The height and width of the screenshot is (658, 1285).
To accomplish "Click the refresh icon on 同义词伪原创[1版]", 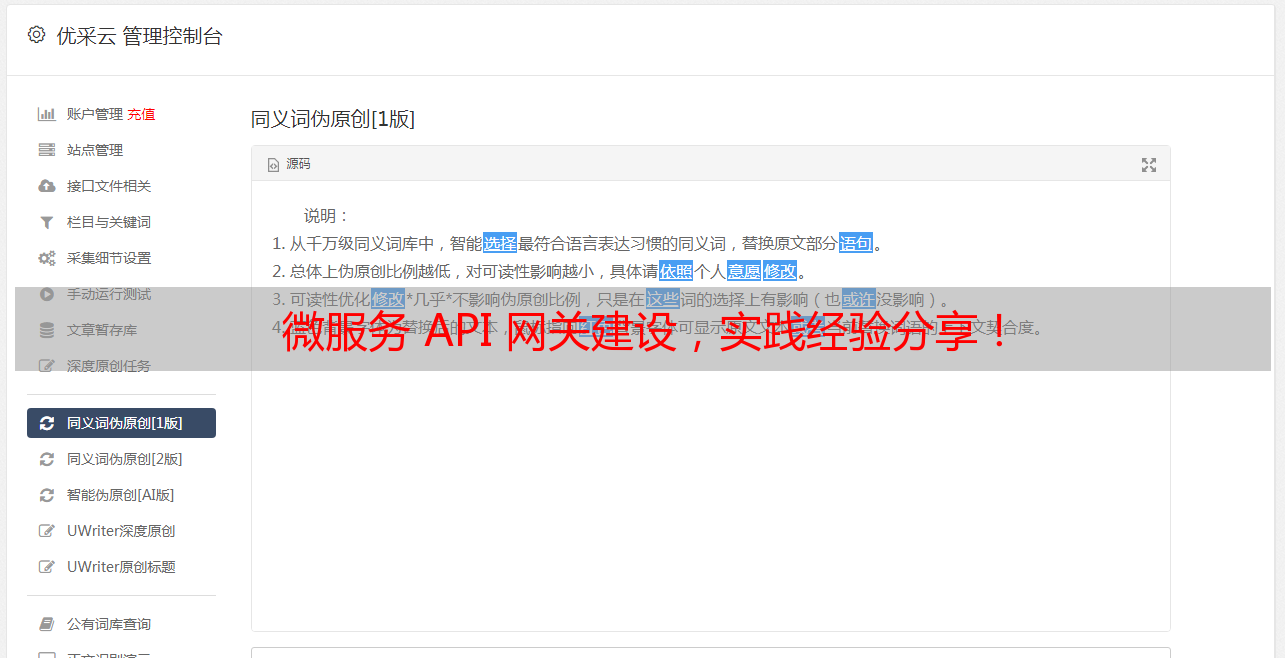I will pyautogui.click(x=46, y=423).
